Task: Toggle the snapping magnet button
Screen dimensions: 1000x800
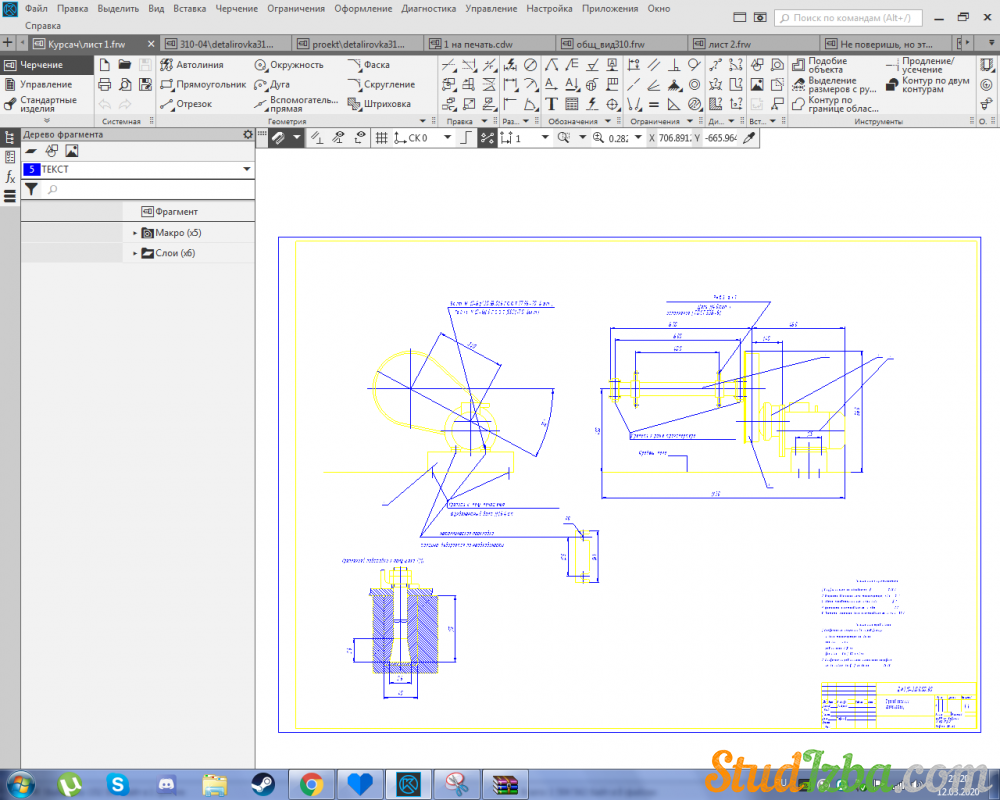Action: pos(279,138)
